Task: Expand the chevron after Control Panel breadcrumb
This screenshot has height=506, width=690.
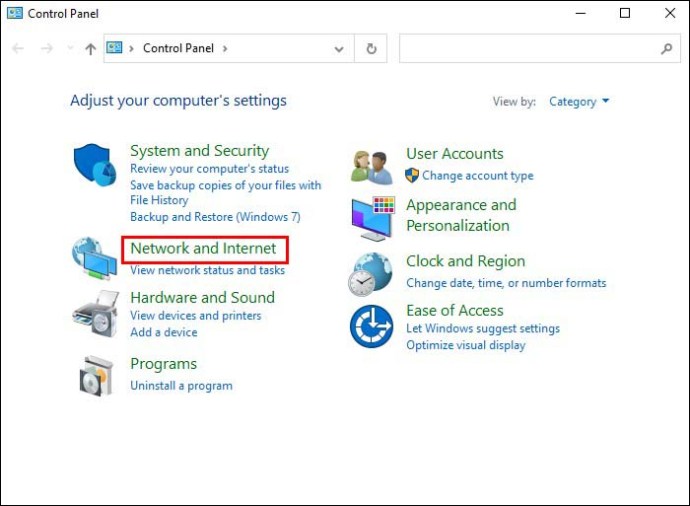Action: point(226,48)
